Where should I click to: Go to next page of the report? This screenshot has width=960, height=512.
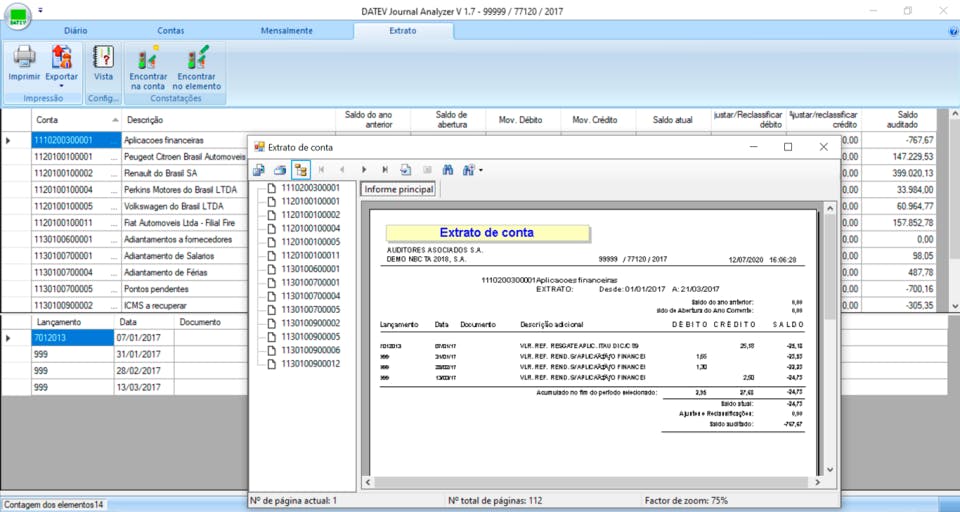coord(364,170)
